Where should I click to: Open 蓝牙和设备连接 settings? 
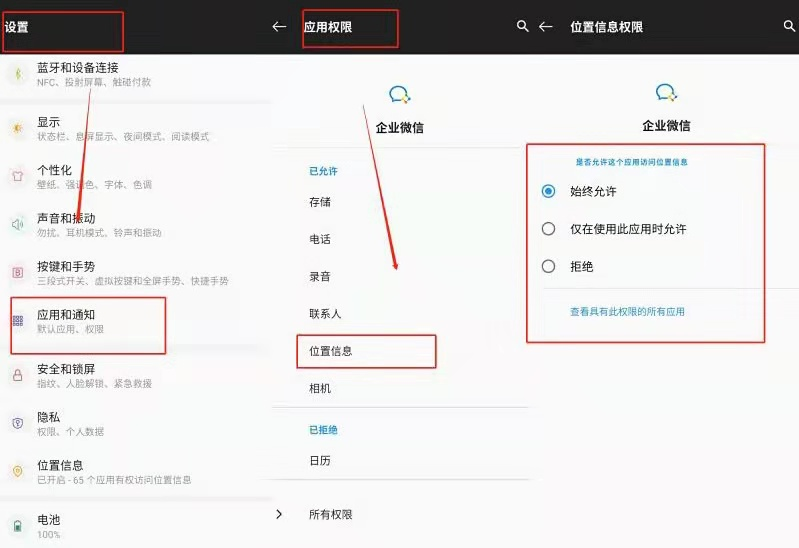click(x=136, y=74)
